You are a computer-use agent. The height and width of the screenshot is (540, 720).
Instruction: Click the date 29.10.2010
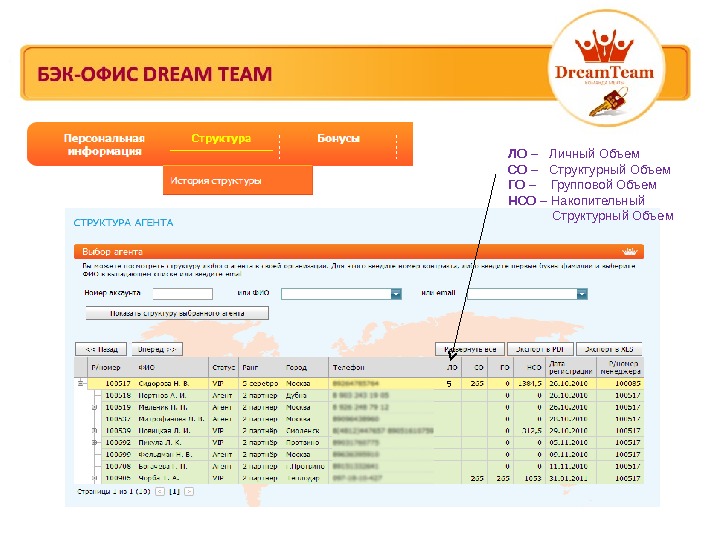568,431
